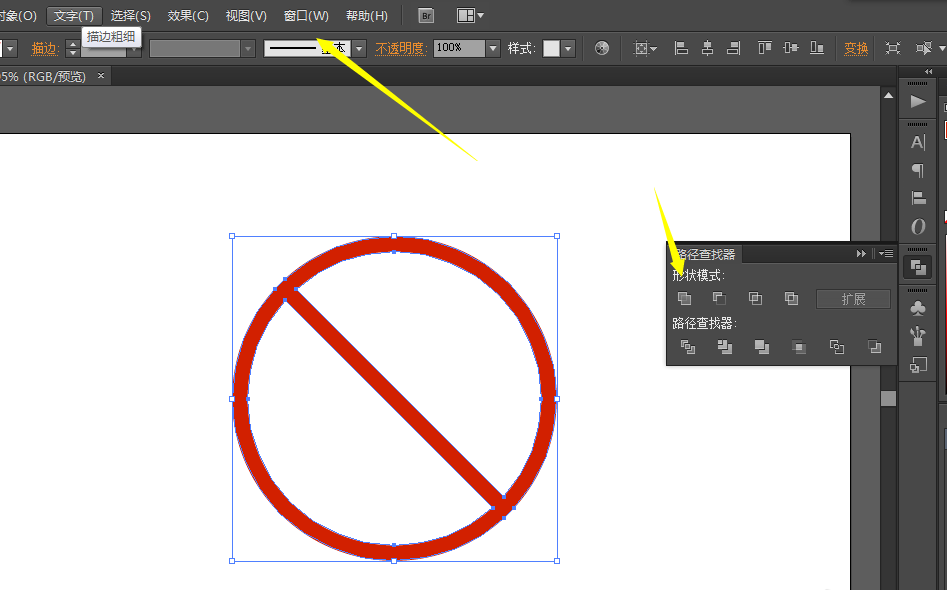Click the Intersect shape mode icon
This screenshot has width=947, height=590.
click(755, 298)
